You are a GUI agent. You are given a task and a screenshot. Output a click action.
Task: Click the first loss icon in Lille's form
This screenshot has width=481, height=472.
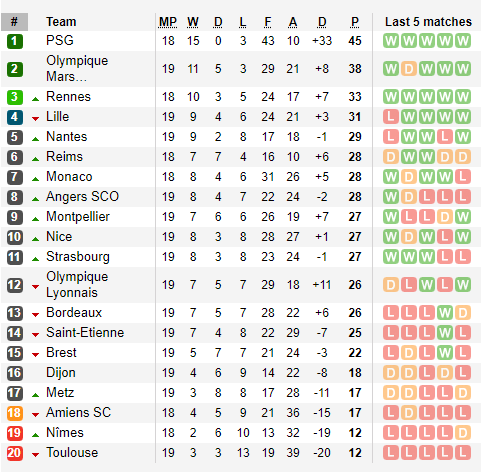391,117
